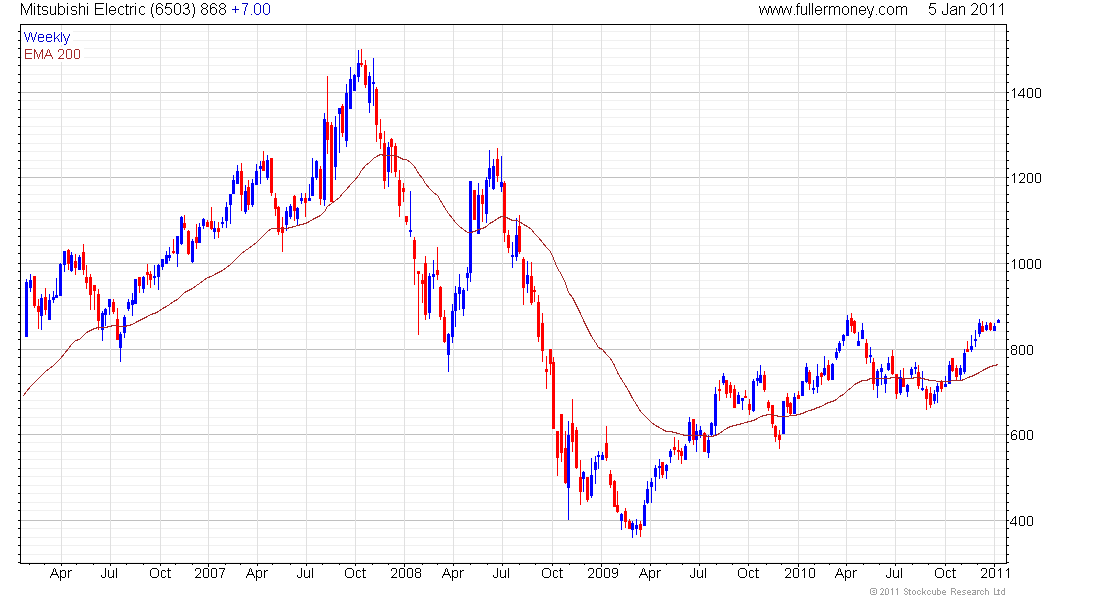Screen dimensions: 1100x600
Task: Click the 800 price axis label
Action: click(x=1021, y=350)
